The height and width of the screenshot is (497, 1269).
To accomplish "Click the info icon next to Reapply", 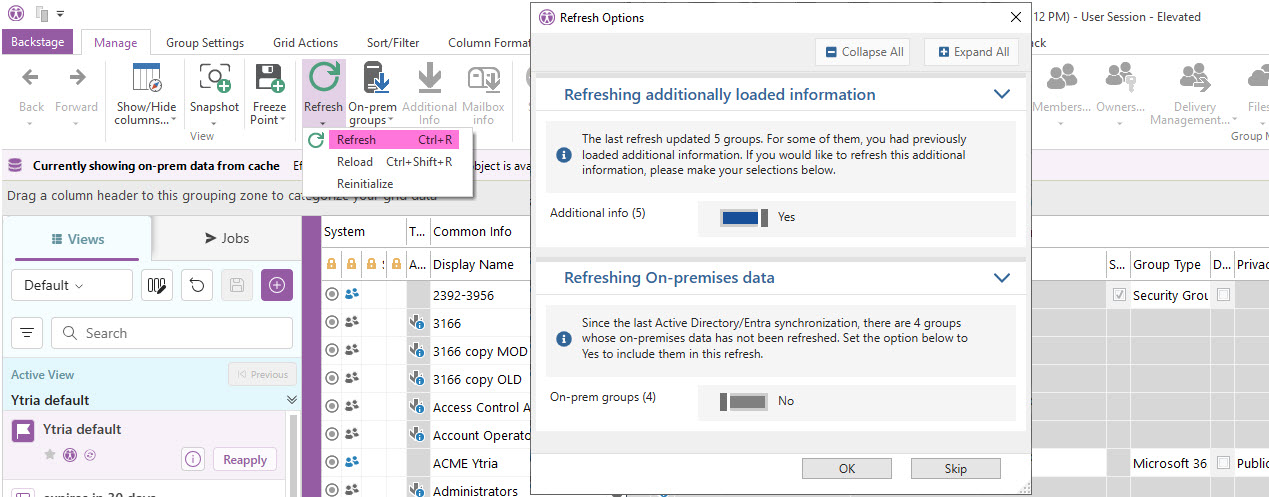I will tap(193, 459).
